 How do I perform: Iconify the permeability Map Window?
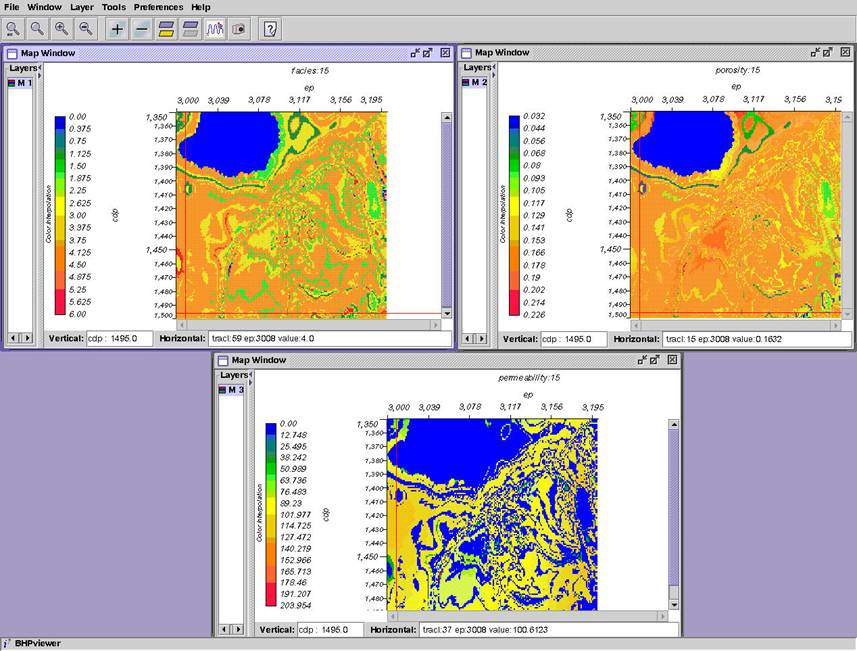tap(643, 360)
